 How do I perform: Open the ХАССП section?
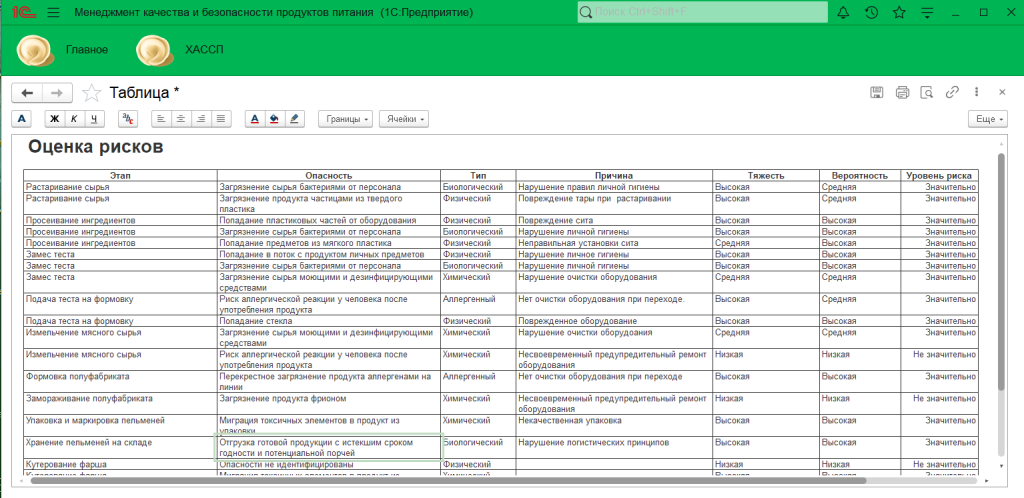pyautogui.click(x=204, y=49)
